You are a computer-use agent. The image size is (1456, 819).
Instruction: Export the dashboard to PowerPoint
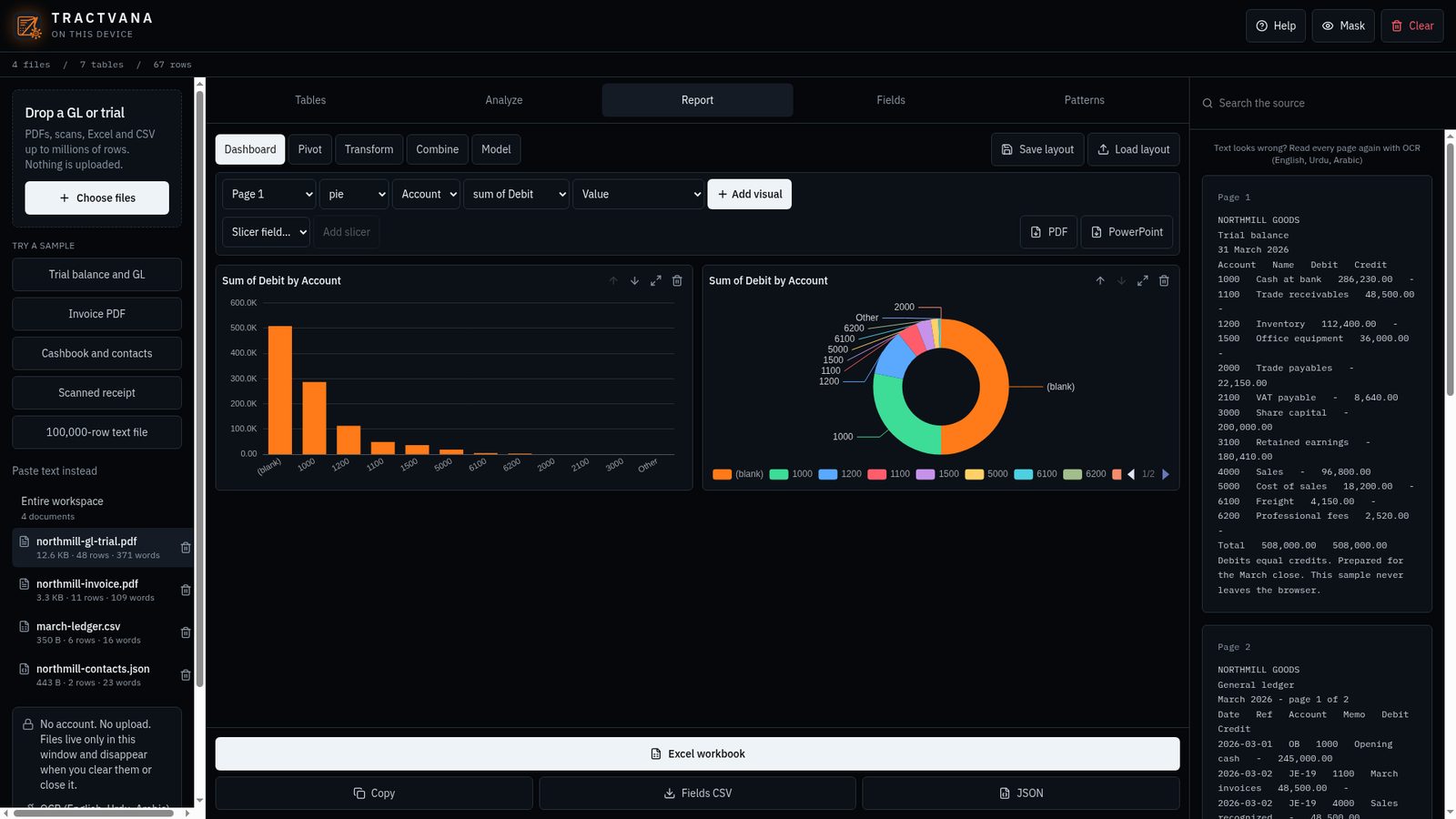click(x=1127, y=232)
